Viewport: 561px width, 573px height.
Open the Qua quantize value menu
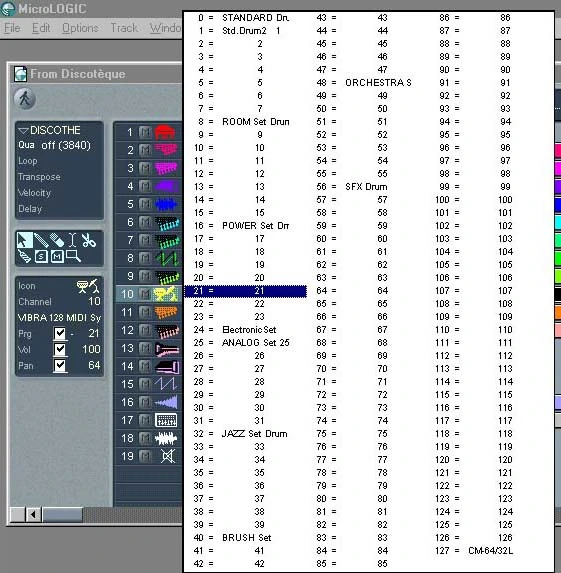[x=66, y=145]
